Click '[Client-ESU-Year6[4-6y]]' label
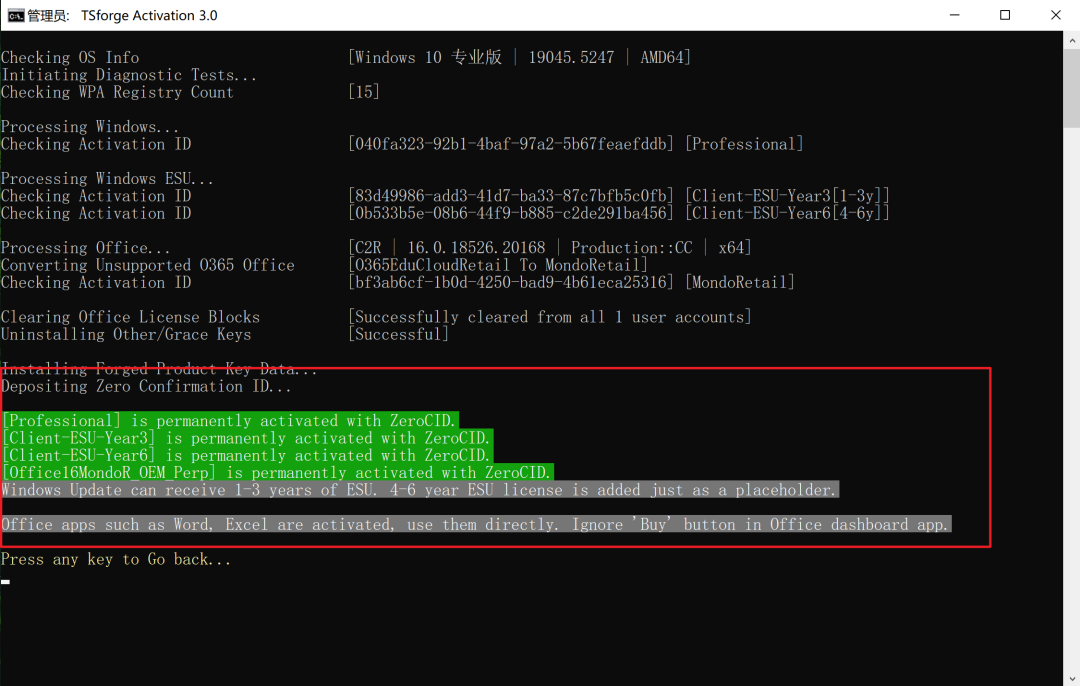This screenshot has width=1080, height=686. (x=787, y=214)
